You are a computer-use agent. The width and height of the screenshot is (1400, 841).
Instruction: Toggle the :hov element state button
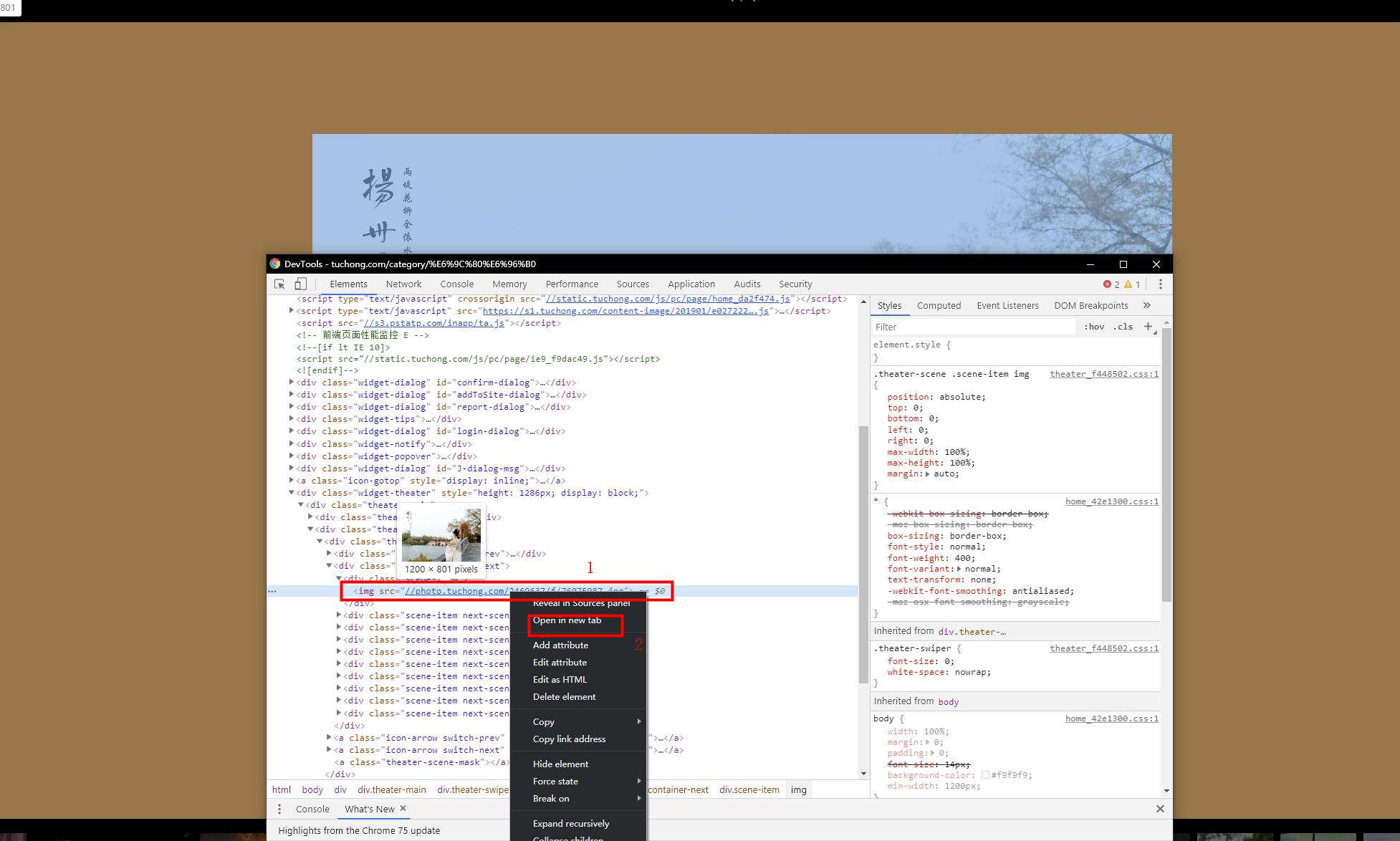(x=1094, y=327)
